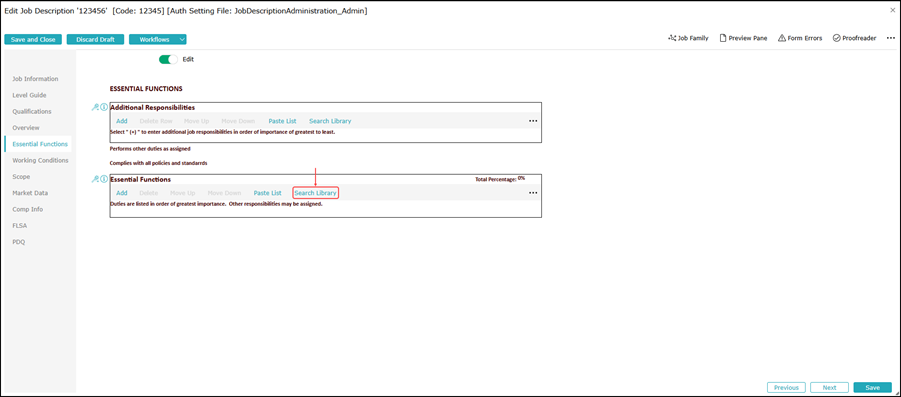Viewport: 901px width, 397px height.
Task: Click Add in Essential Functions toolbar
Action: [x=122, y=193]
